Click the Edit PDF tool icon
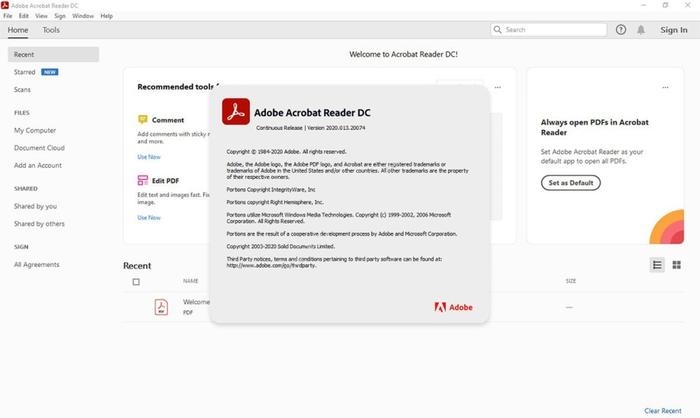This screenshot has height=418, width=700. click(x=143, y=181)
